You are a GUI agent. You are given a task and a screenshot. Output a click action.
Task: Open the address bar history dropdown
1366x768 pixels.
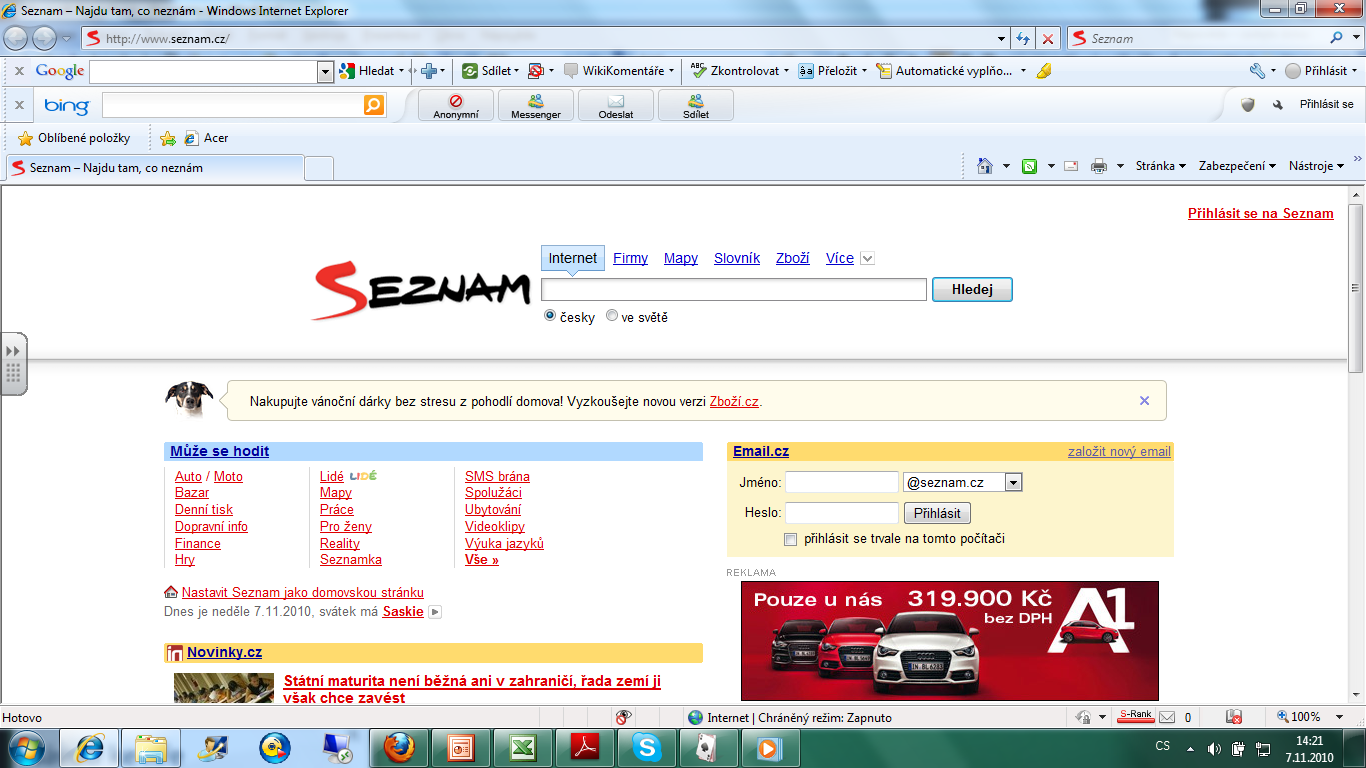[1002, 39]
